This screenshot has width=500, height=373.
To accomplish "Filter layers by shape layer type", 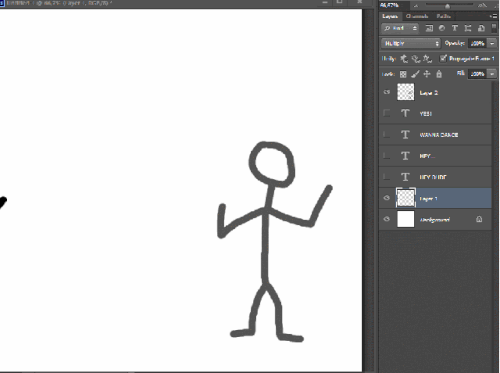I will pyautogui.click(x=468, y=28).
